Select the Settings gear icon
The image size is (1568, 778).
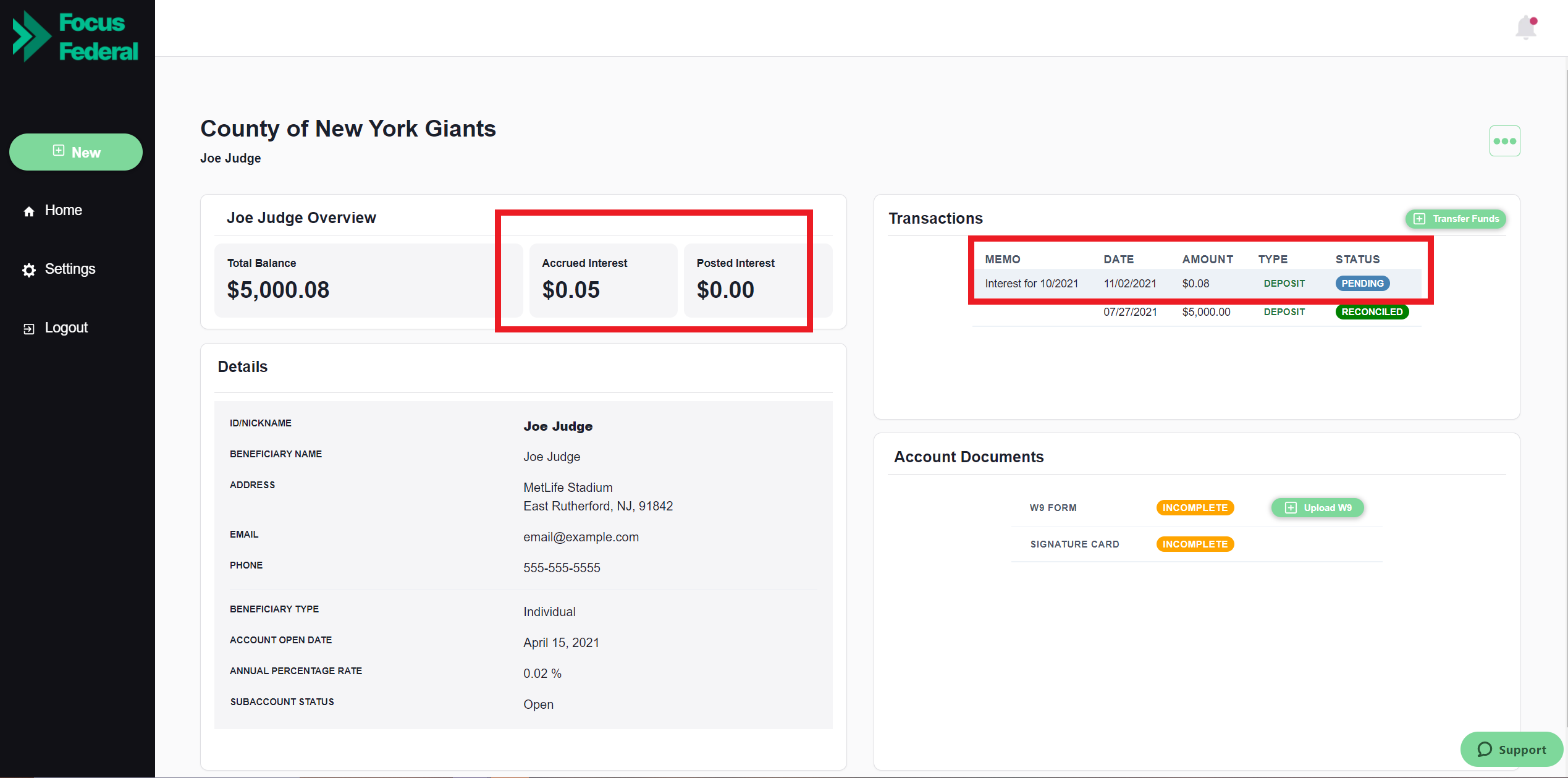(29, 269)
